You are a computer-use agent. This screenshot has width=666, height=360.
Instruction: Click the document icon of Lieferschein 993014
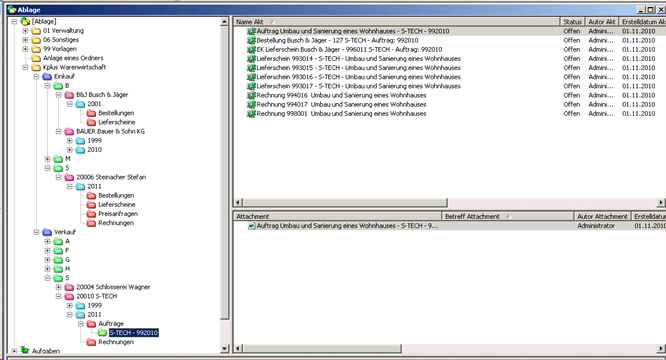251,59
